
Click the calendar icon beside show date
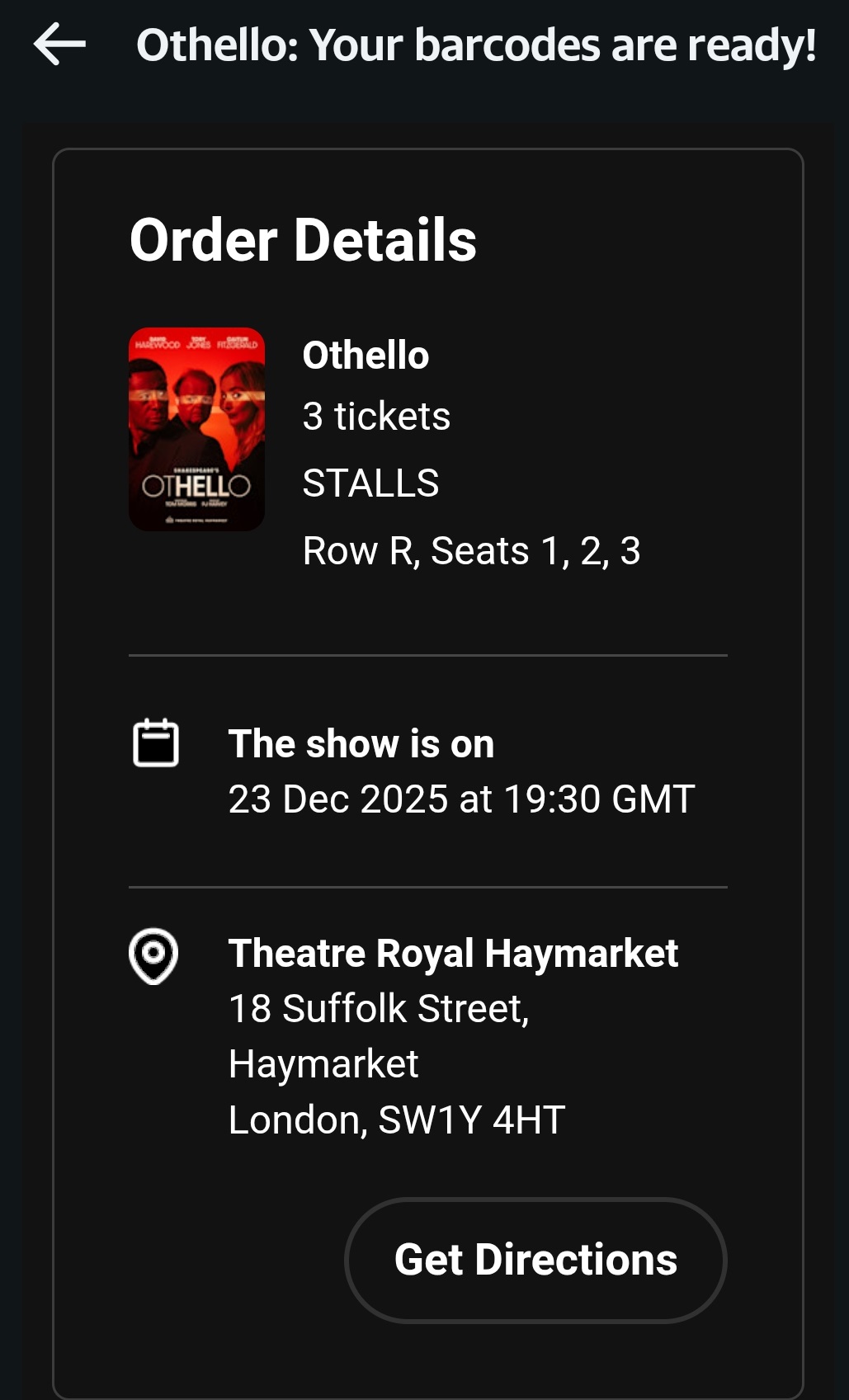155,742
